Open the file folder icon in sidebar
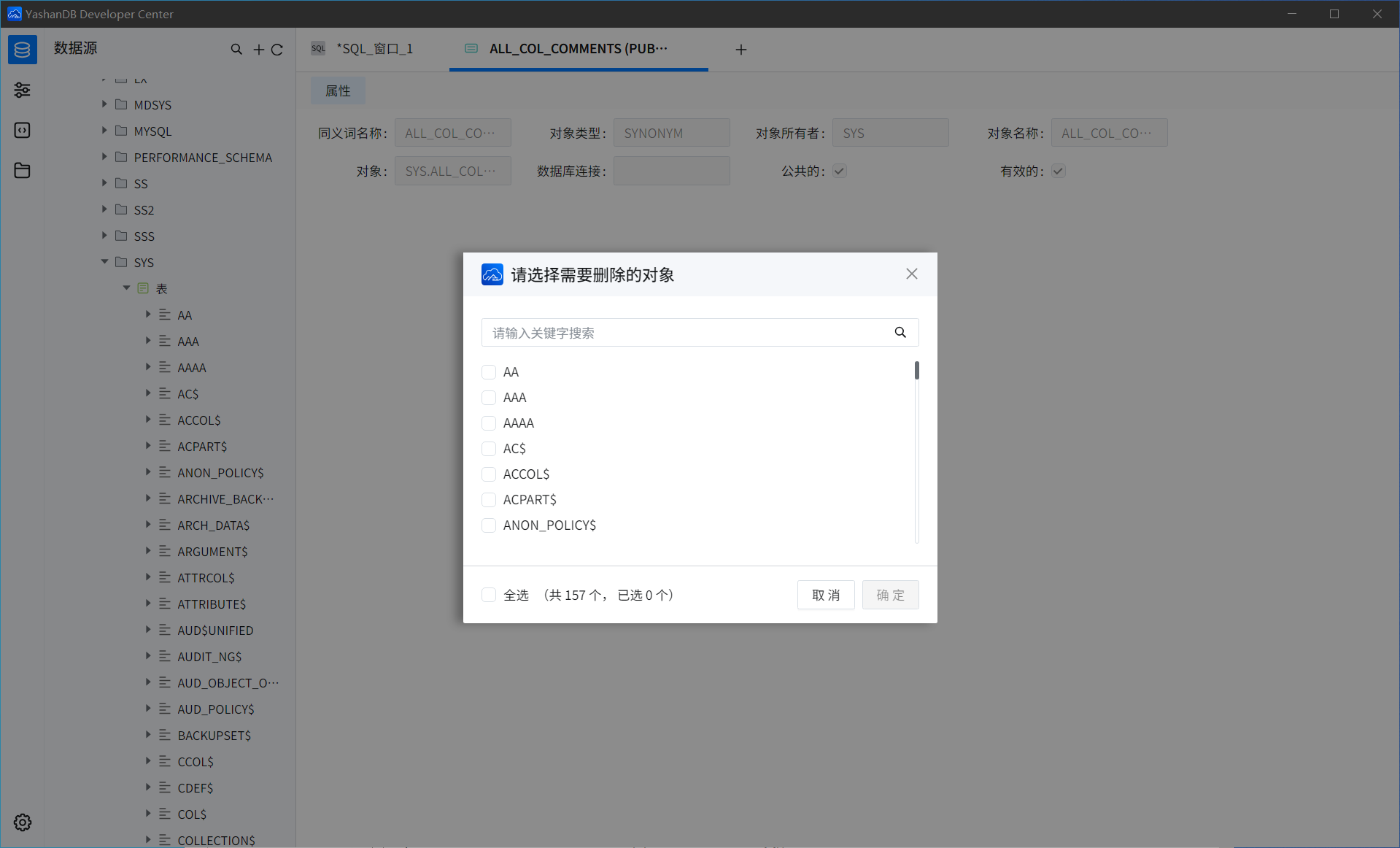Viewport: 1400px width, 848px height. click(x=22, y=170)
